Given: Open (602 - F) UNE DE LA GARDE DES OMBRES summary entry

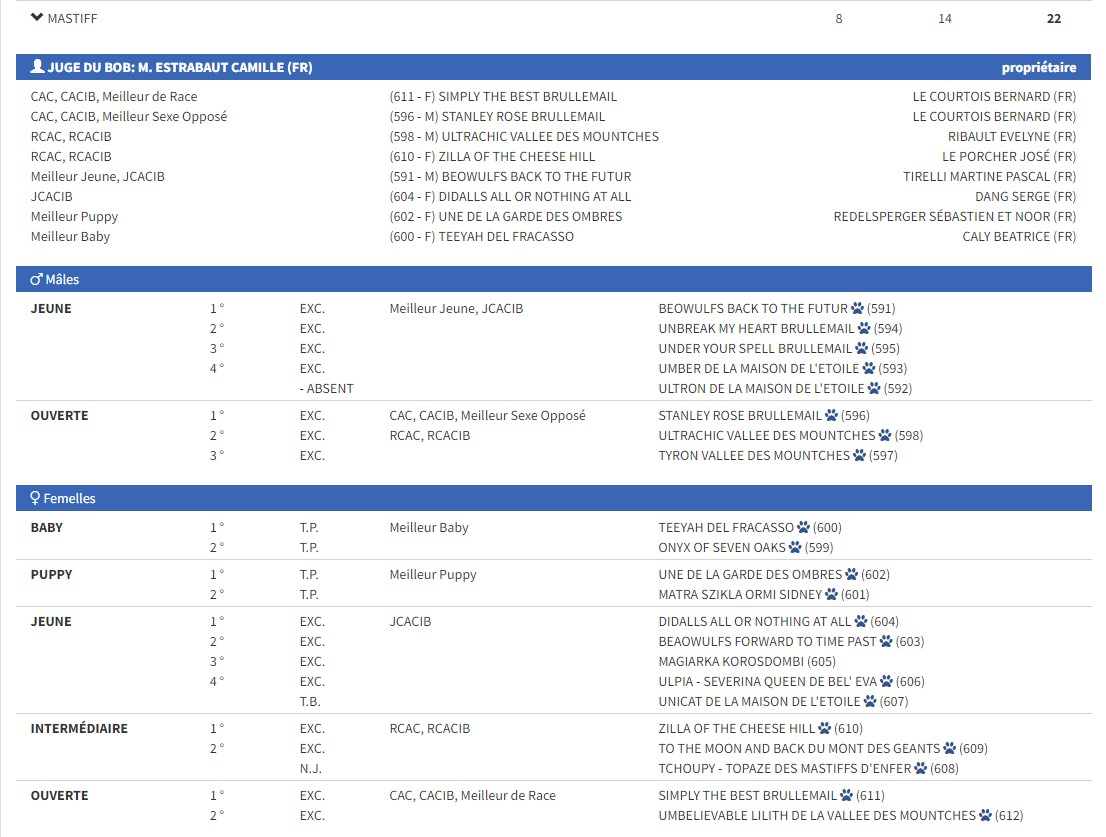Looking at the screenshot, I should click(506, 216).
